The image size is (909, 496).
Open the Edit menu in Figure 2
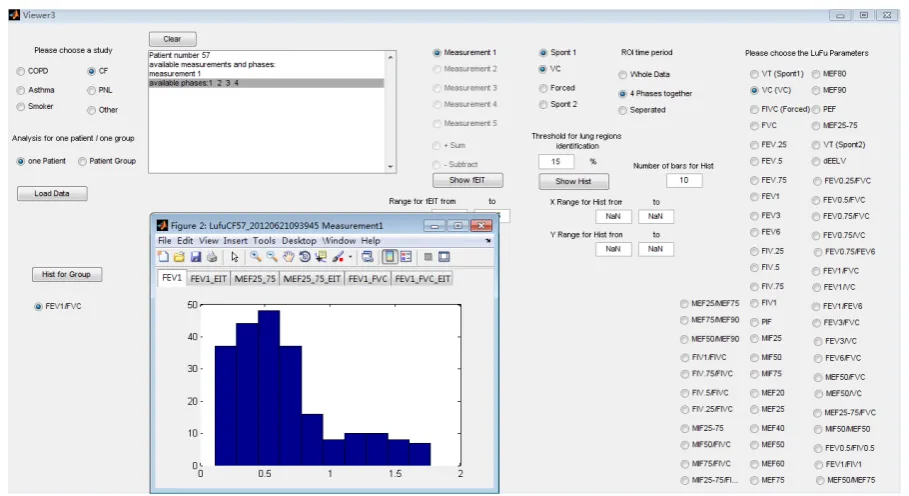point(185,240)
